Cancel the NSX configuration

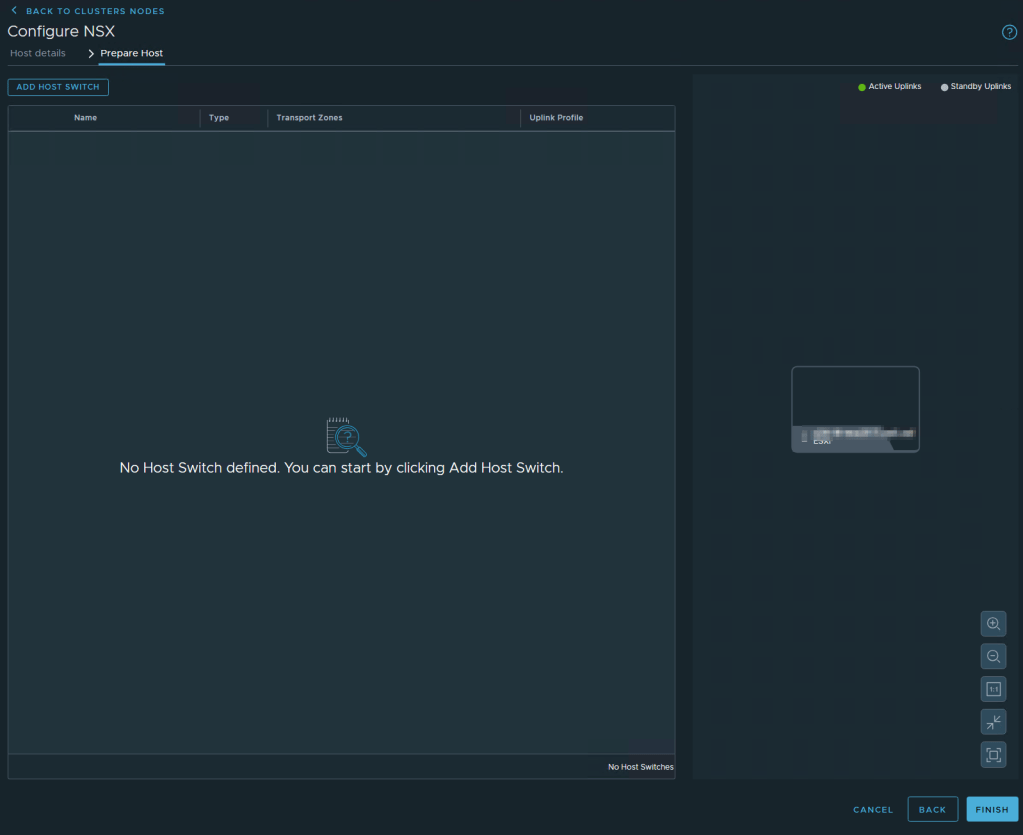873,809
